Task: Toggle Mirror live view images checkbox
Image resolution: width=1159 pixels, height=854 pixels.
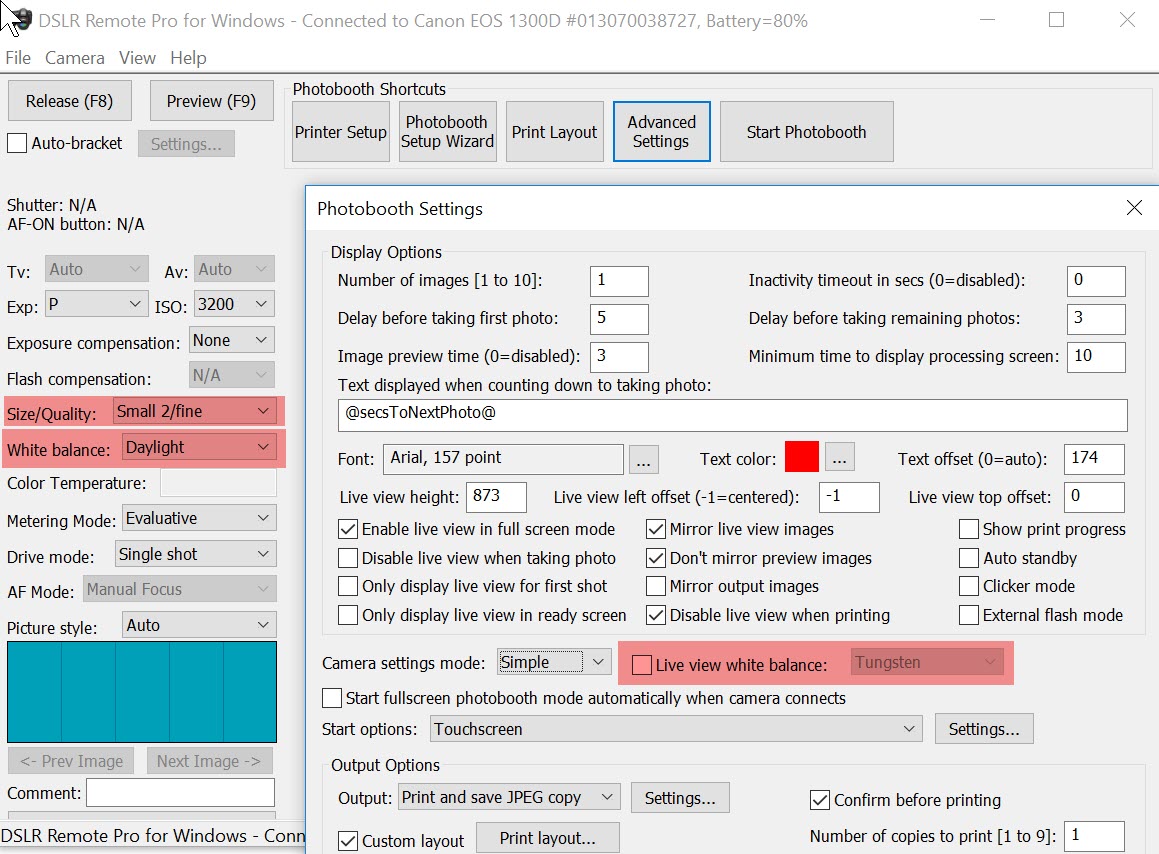Action: (x=656, y=529)
